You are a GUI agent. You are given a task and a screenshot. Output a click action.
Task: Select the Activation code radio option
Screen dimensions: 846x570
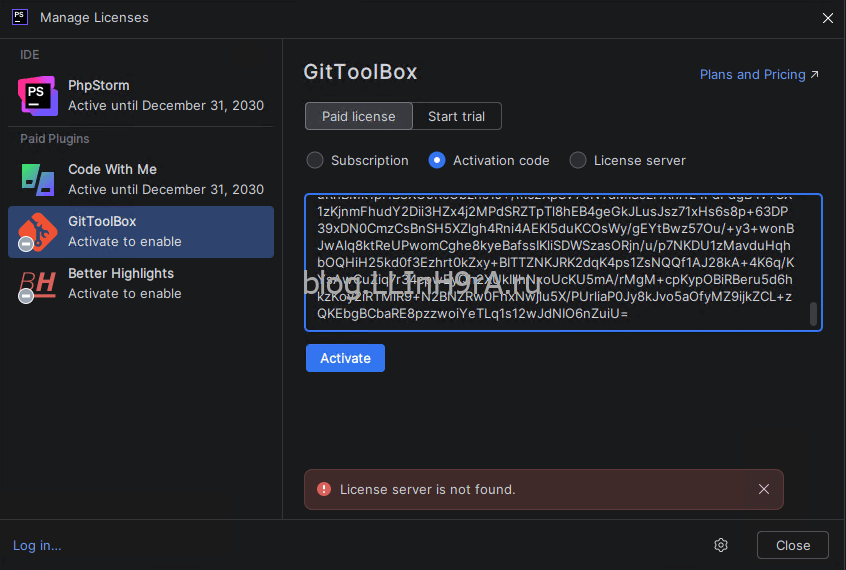(x=437, y=160)
